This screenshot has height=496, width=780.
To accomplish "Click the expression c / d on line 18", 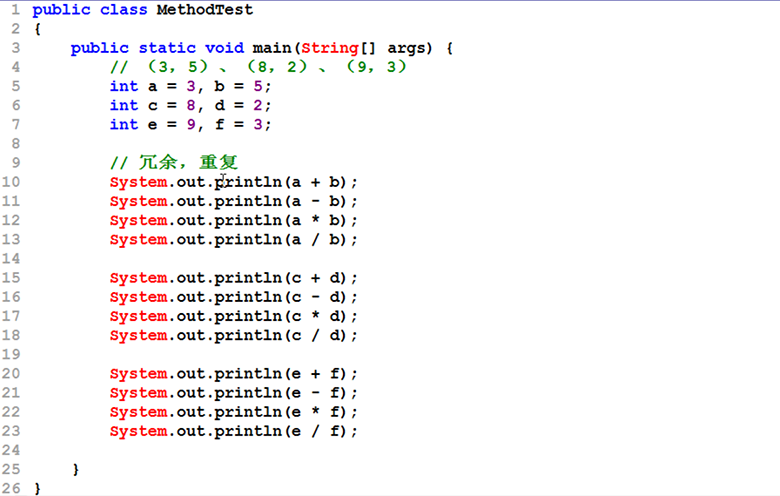I will coord(316,335).
